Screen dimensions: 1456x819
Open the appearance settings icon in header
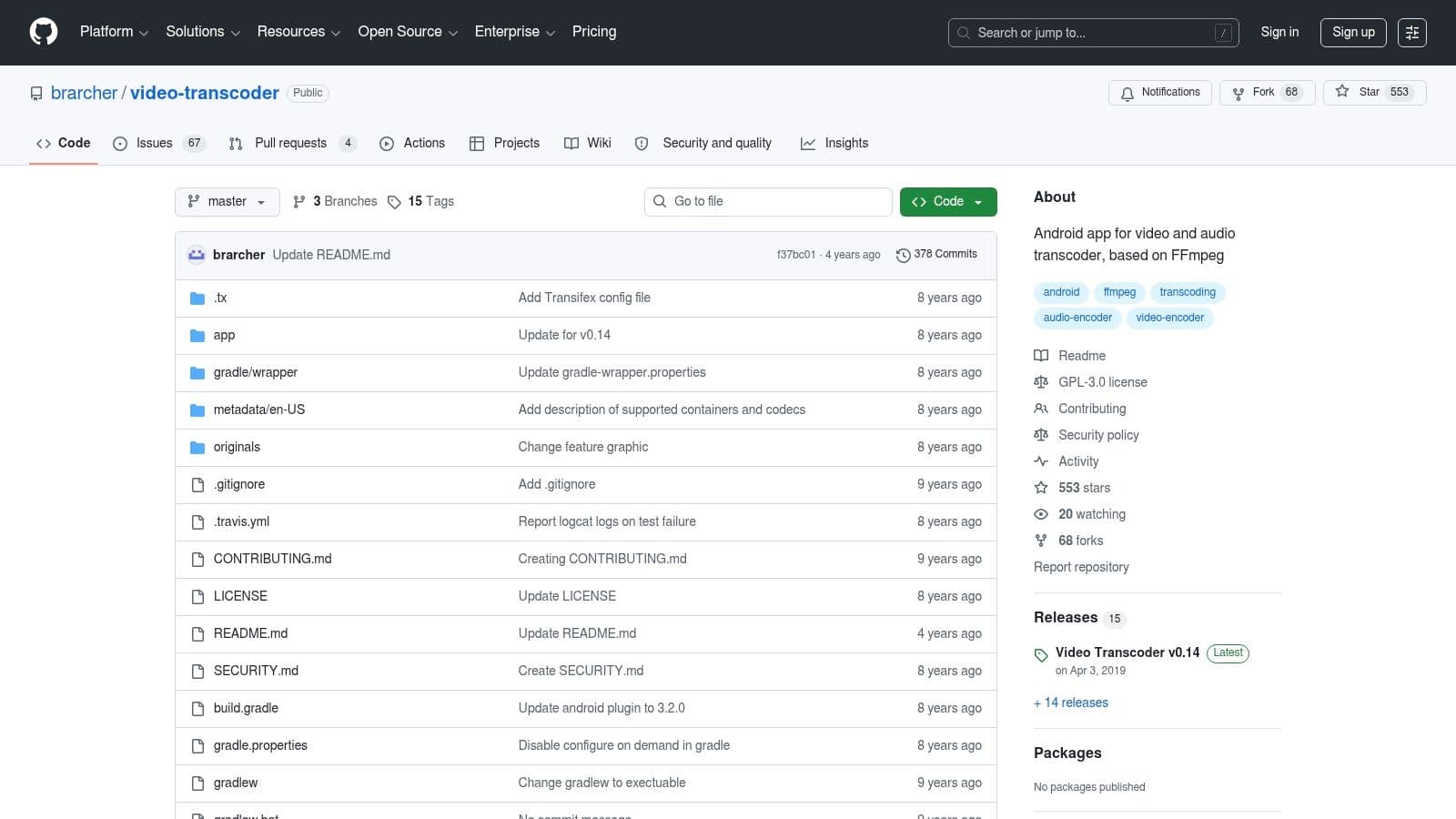pos(1412,33)
